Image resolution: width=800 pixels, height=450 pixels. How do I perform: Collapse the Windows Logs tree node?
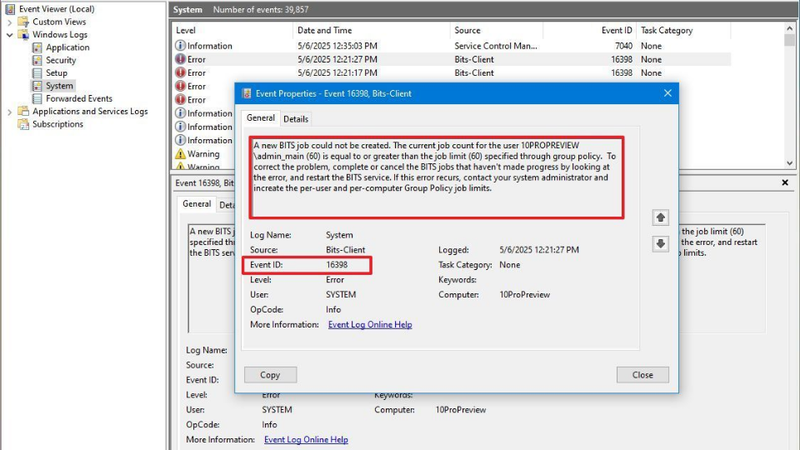[x=9, y=35]
